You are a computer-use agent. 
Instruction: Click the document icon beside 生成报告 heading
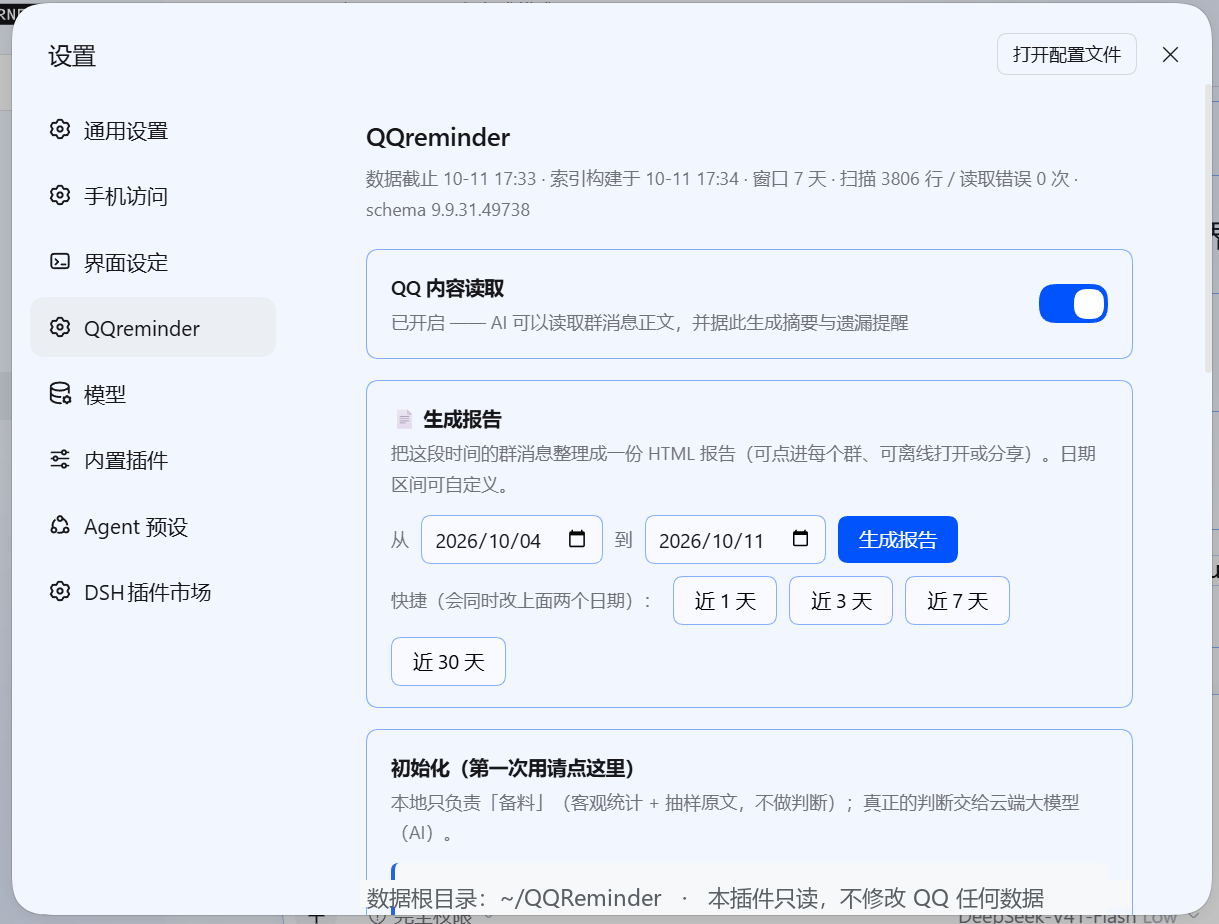(404, 419)
